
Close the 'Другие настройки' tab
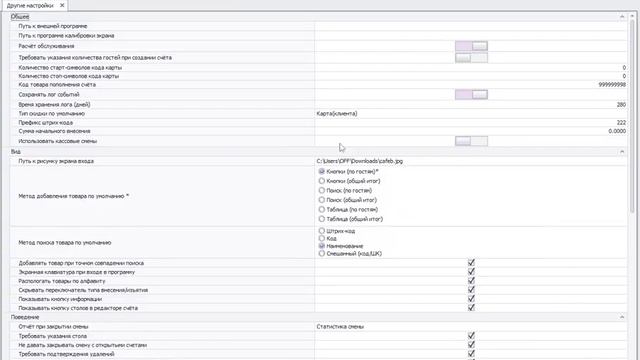pos(62,5)
